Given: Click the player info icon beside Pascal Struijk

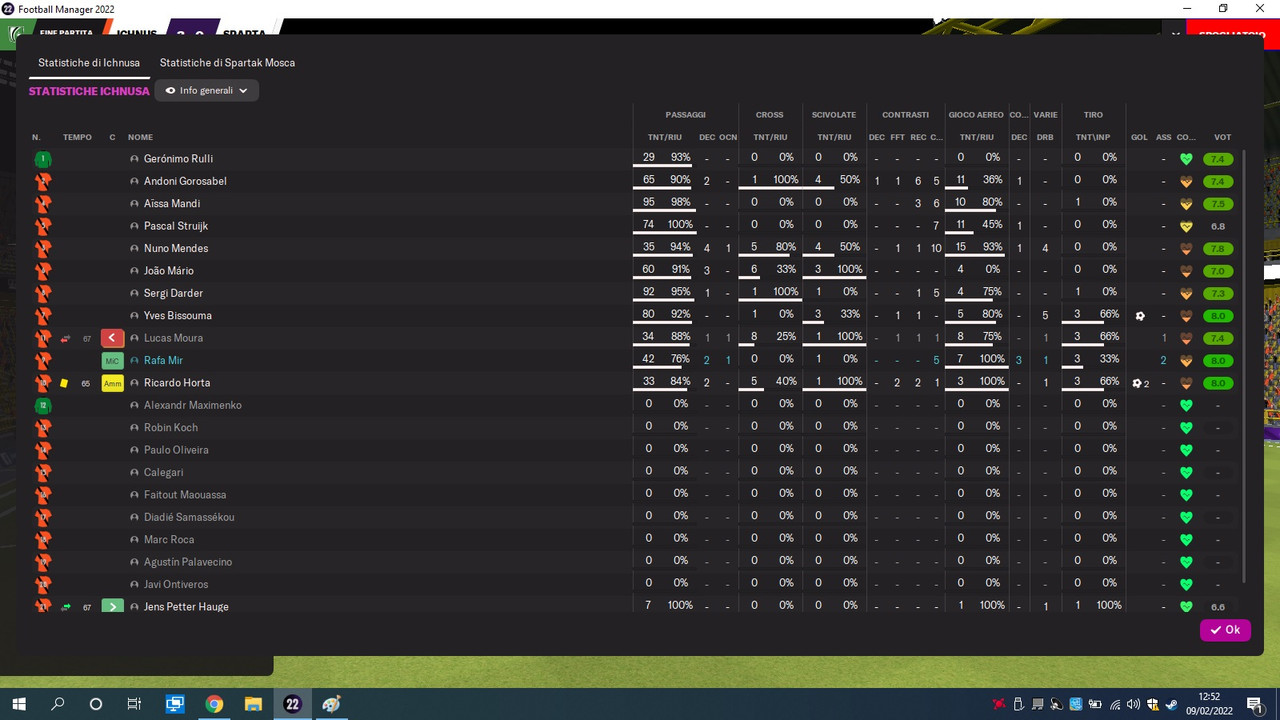Looking at the screenshot, I should (135, 226).
